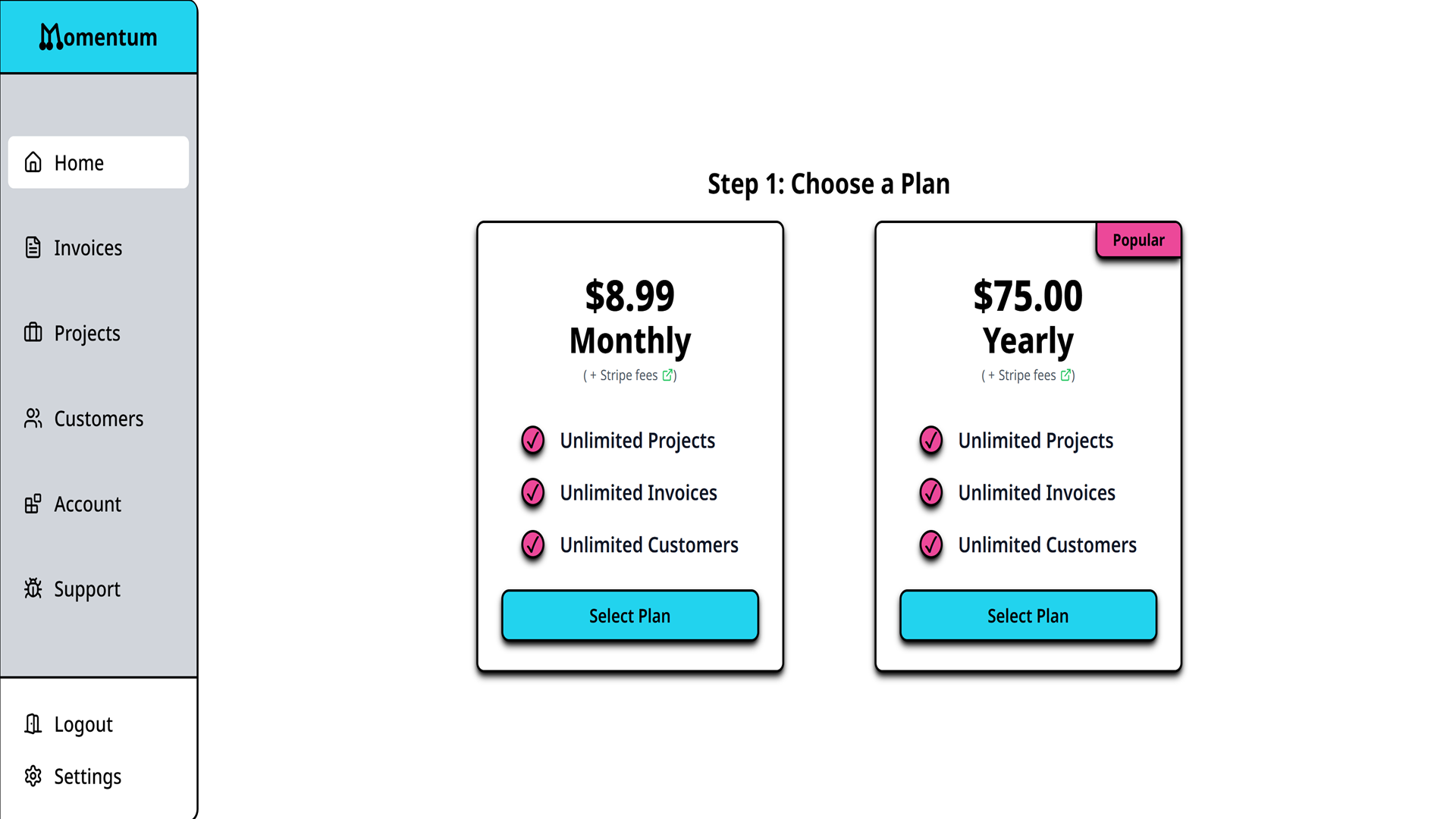Click the Settings gear icon
Viewport: 1456px width, 819px height.
33,776
